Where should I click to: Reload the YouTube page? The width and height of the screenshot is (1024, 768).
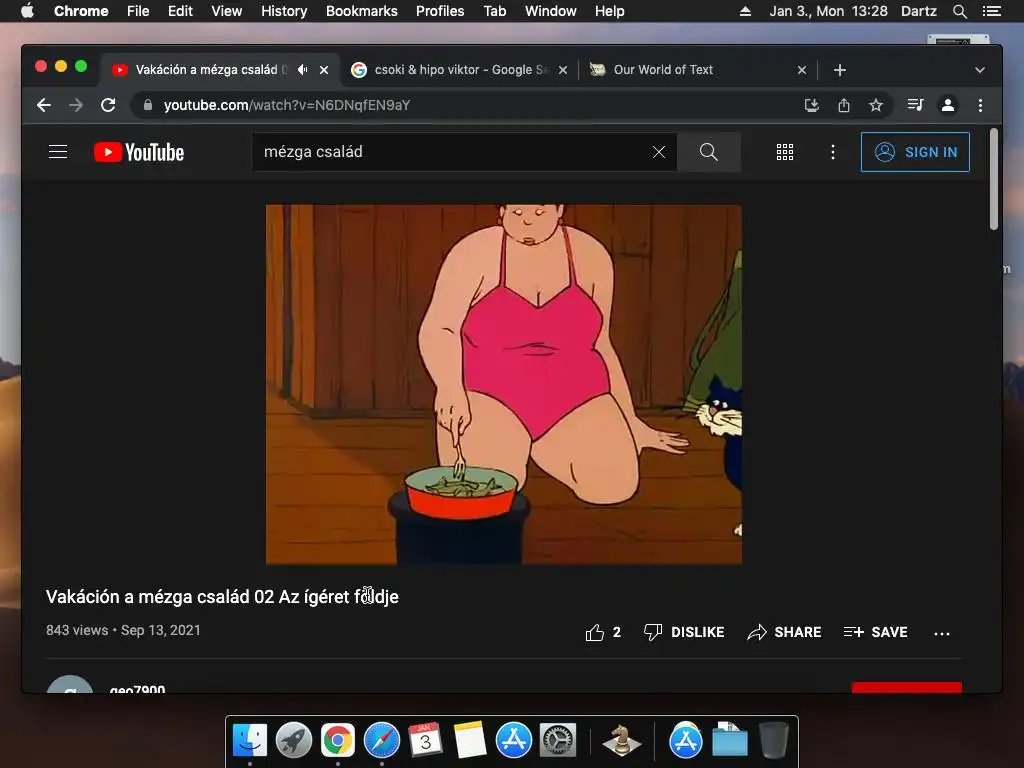tap(108, 105)
